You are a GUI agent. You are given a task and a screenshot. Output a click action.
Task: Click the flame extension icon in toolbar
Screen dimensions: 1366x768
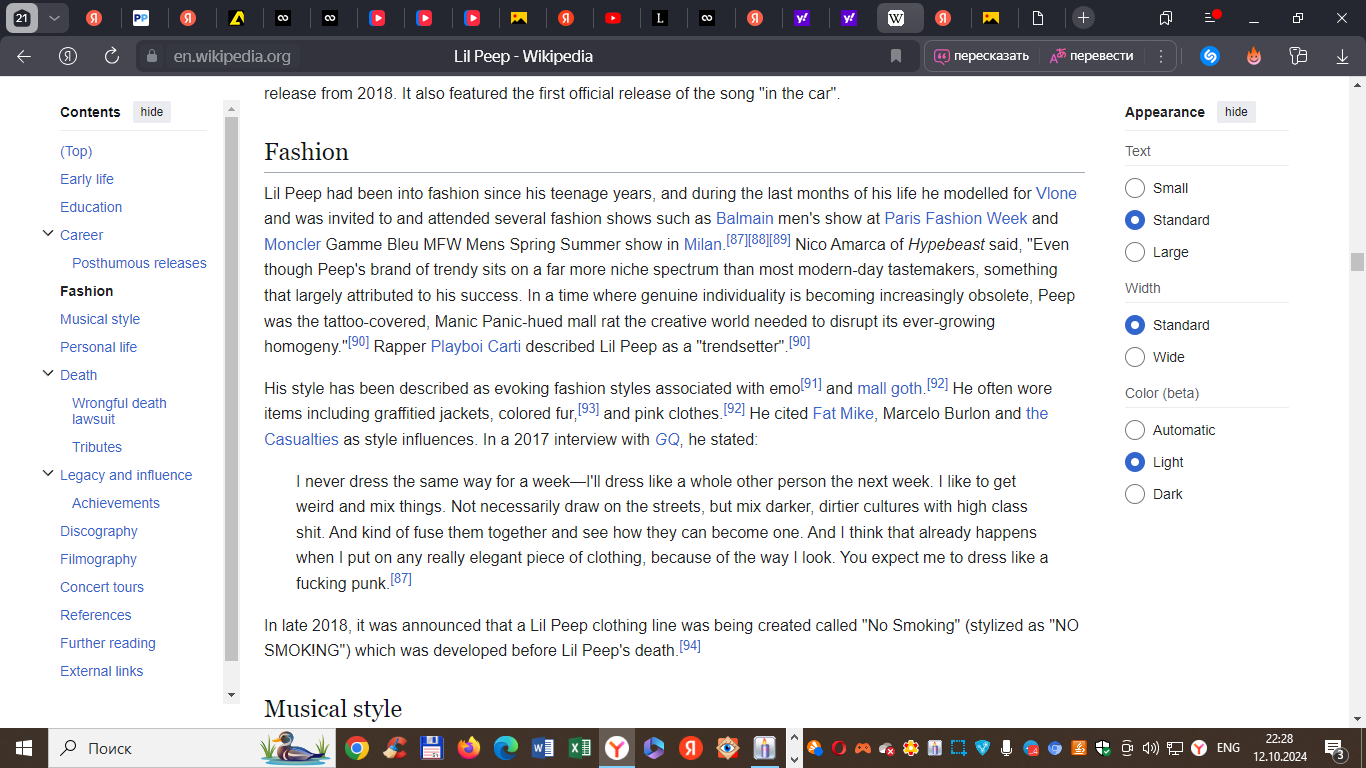(x=1254, y=56)
